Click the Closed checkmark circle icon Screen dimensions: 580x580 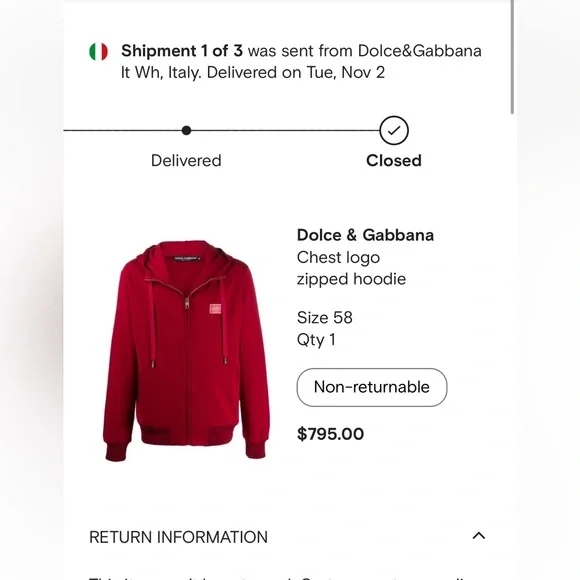394,130
